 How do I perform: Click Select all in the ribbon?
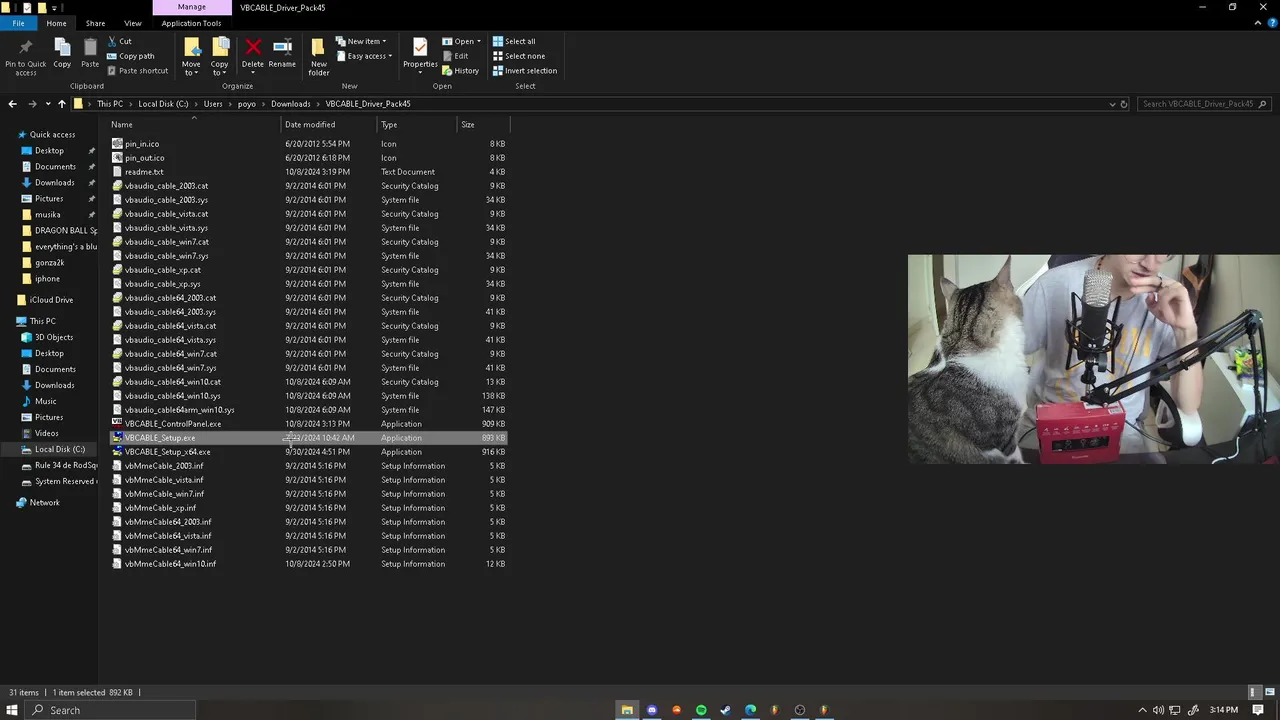(513, 41)
